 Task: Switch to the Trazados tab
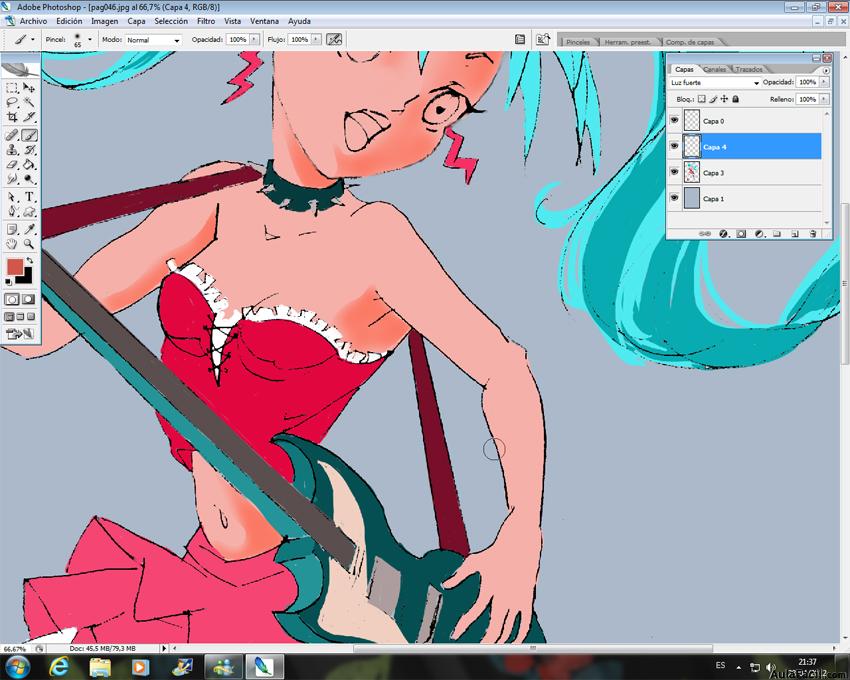pyautogui.click(x=749, y=69)
